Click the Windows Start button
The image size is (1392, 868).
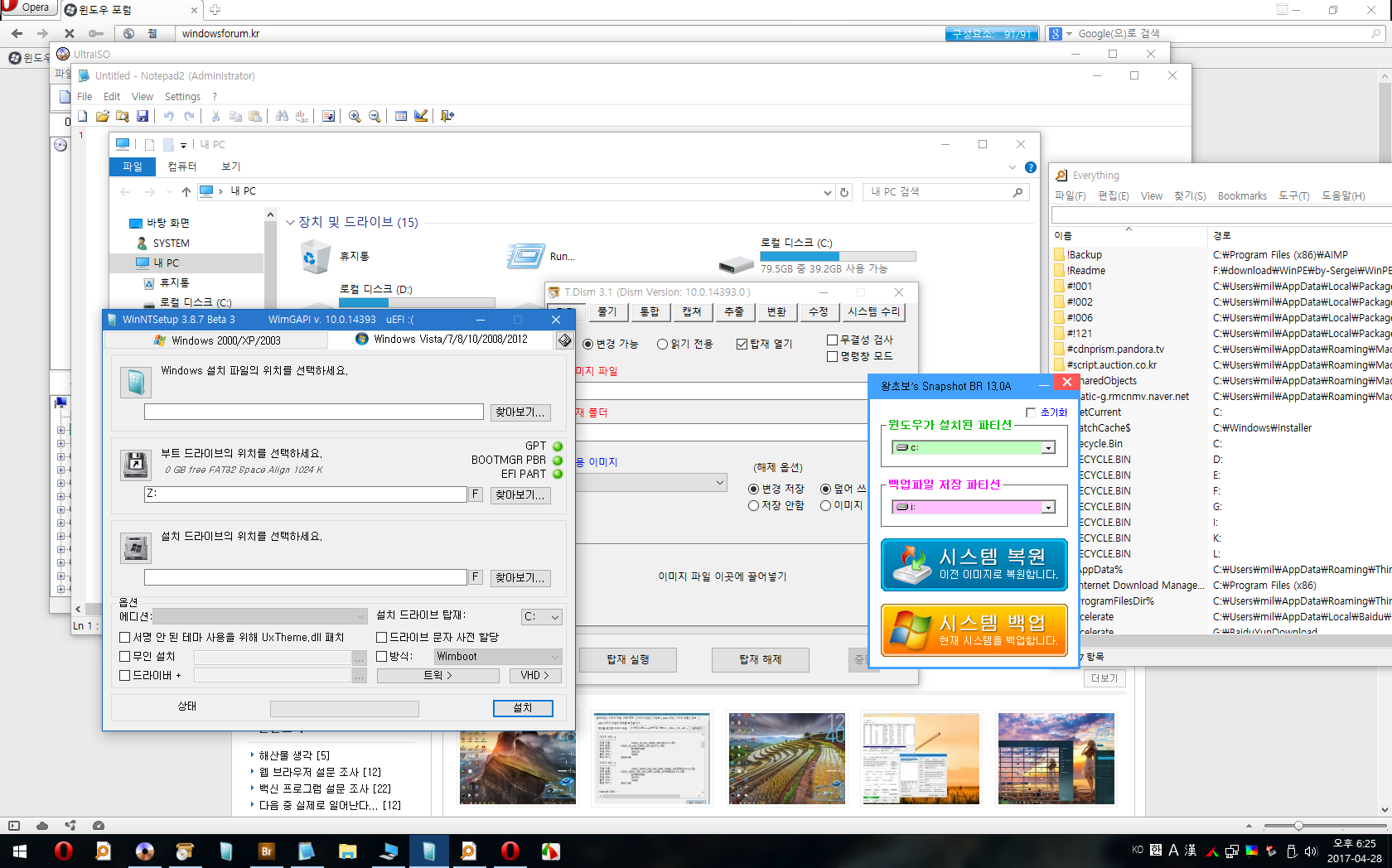pos(20,851)
